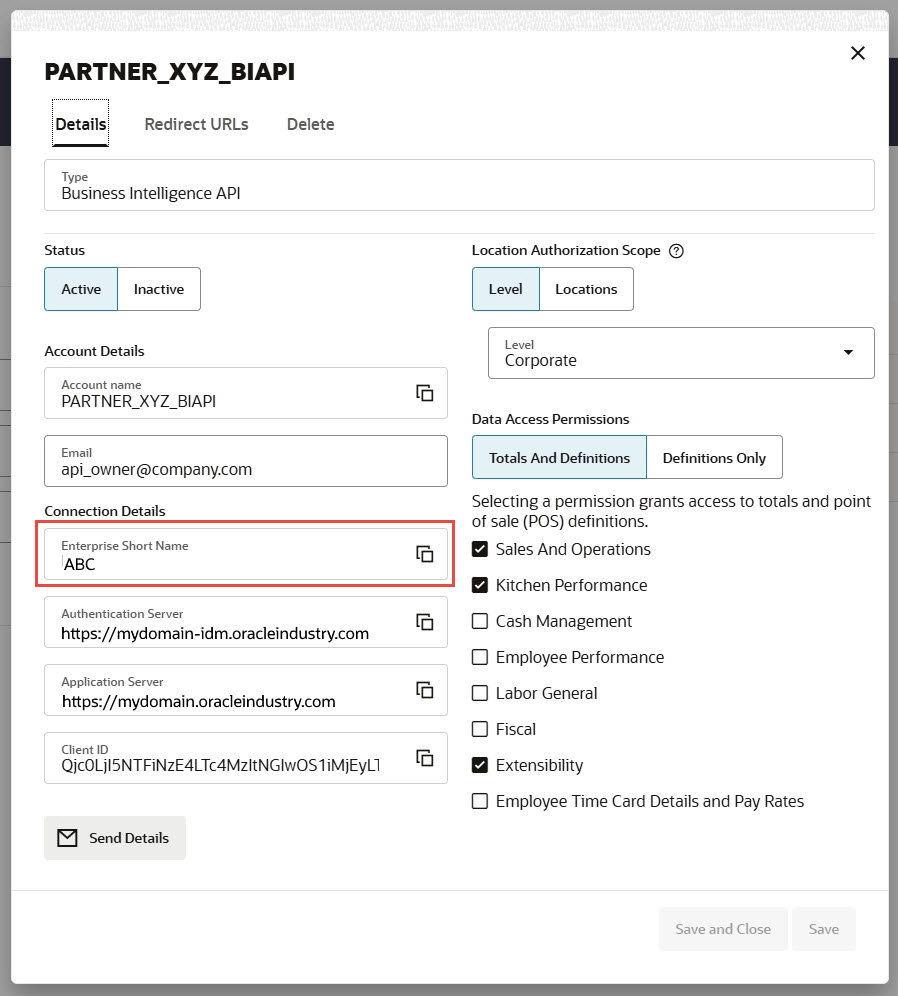
Task: Select Locations authorization scope
Action: 586,289
